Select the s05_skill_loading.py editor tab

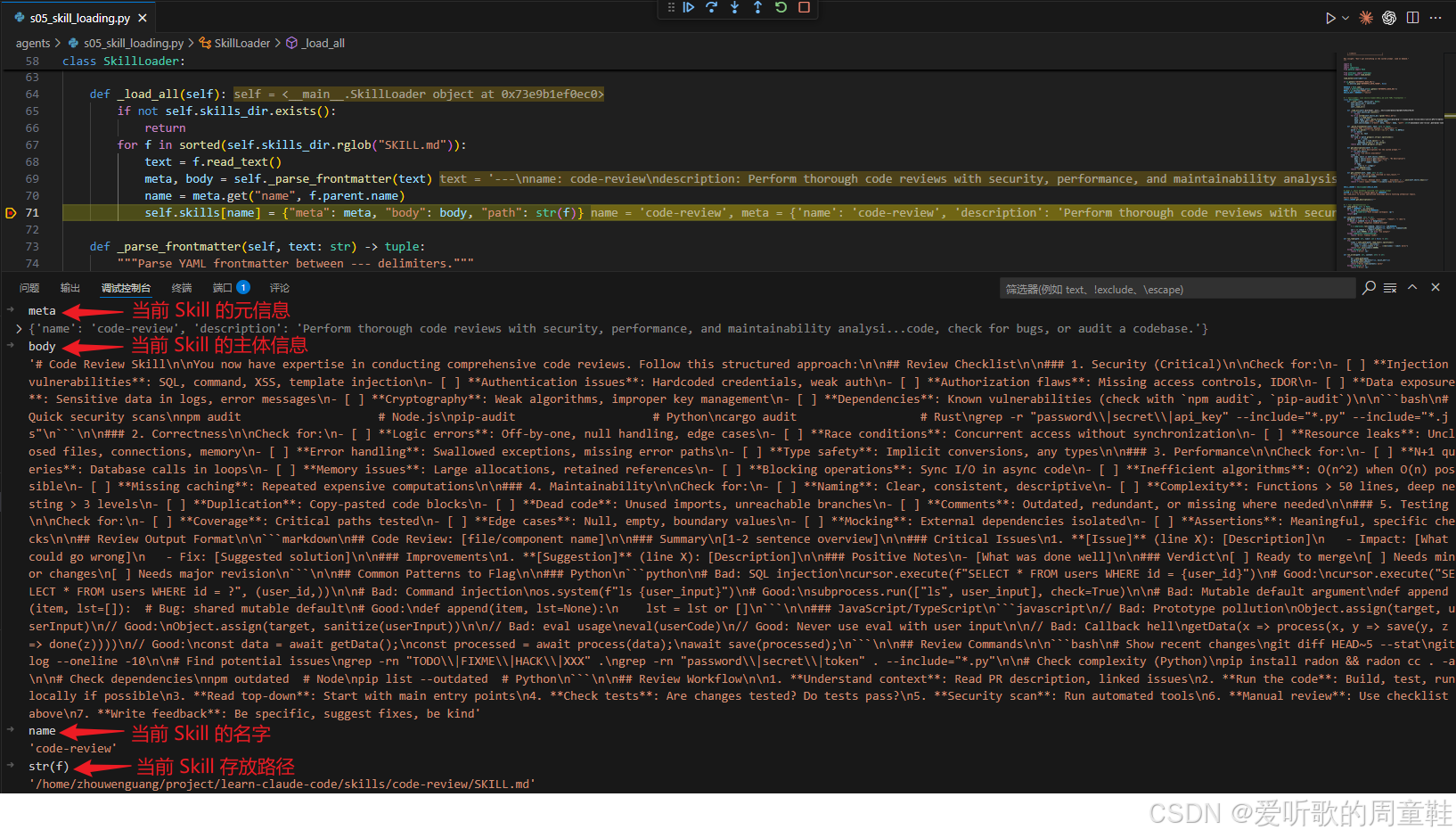pos(80,18)
